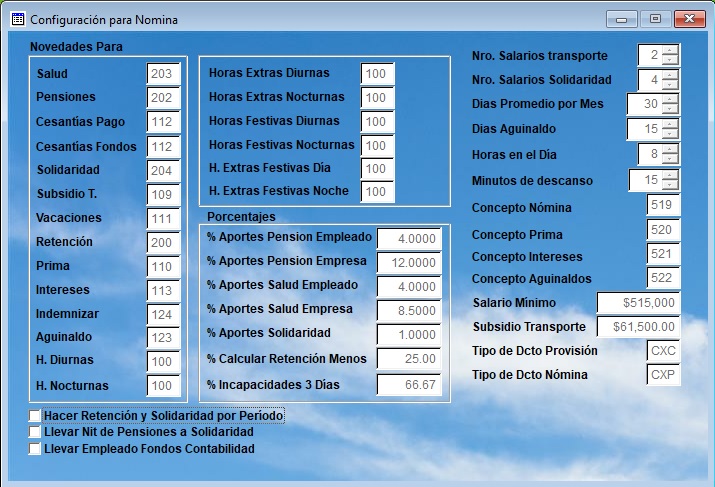Increase Minutos de descanso value
This screenshot has width=715, height=487.
tap(670, 175)
